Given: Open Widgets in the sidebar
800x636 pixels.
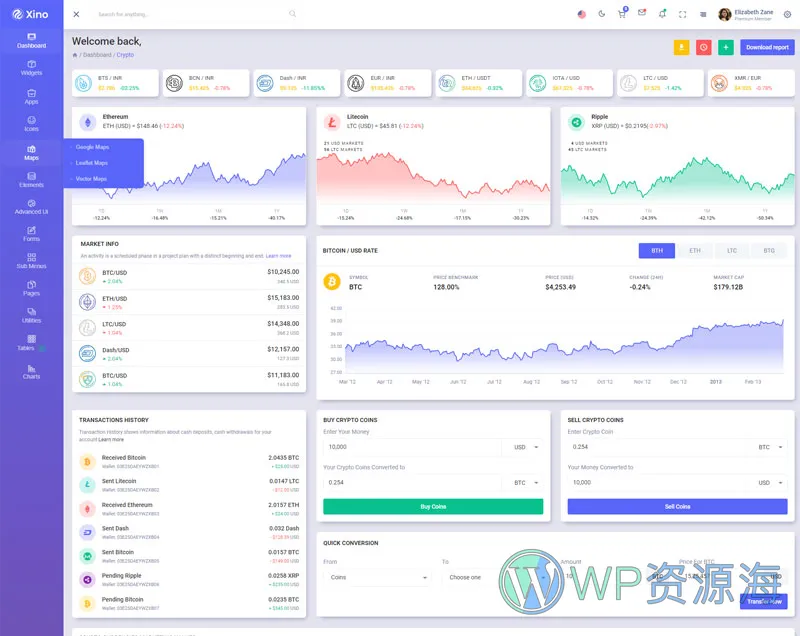Looking at the screenshot, I should pos(31,67).
